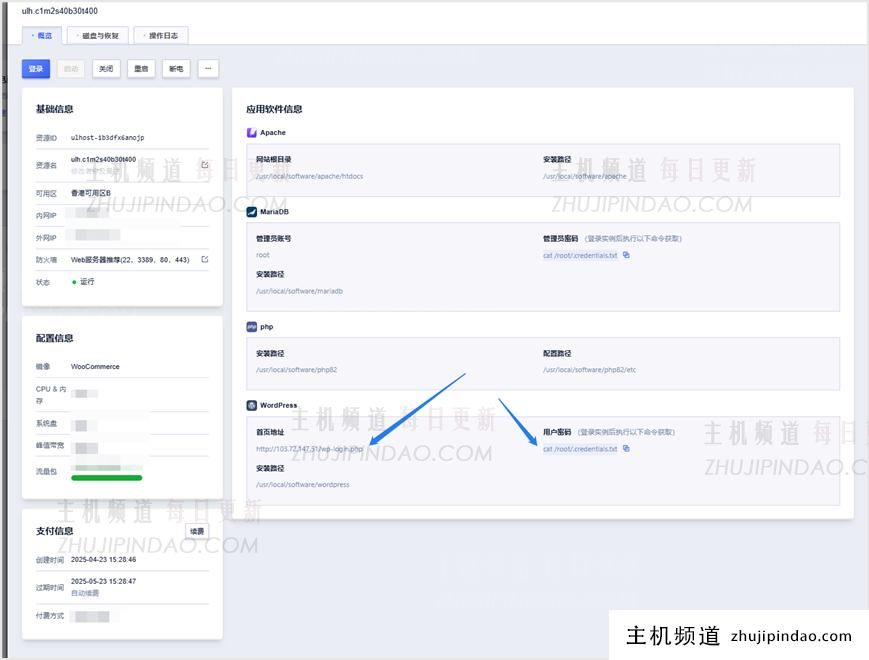
Task: Click the MariaDB logo icon
Action: pos(252,212)
